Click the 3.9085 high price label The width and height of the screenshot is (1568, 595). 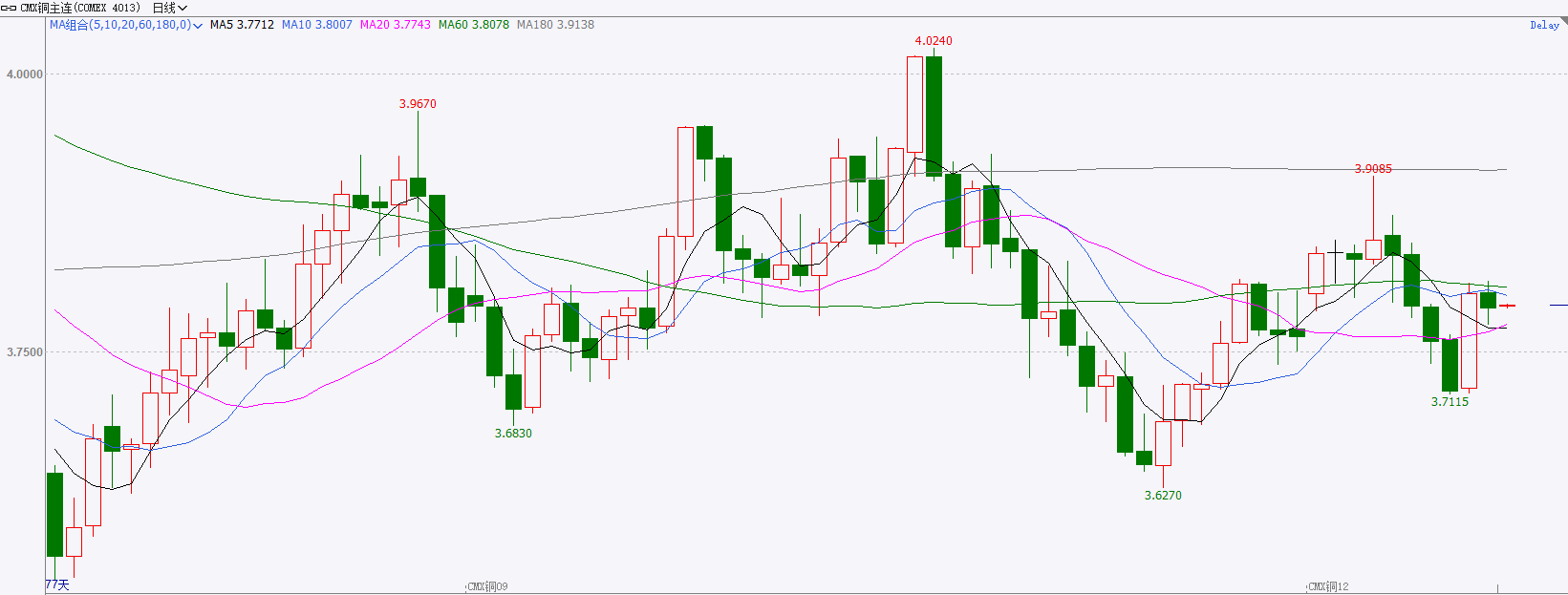coord(1373,169)
